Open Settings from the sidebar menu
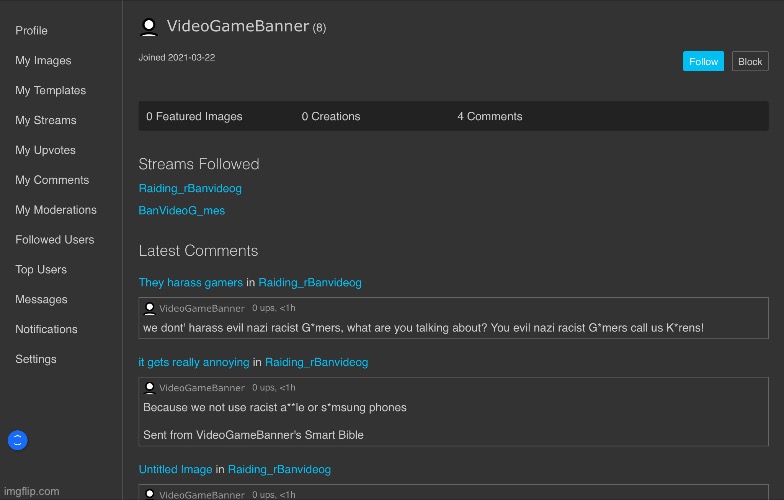 pyautogui.click(x=36, y=359)
